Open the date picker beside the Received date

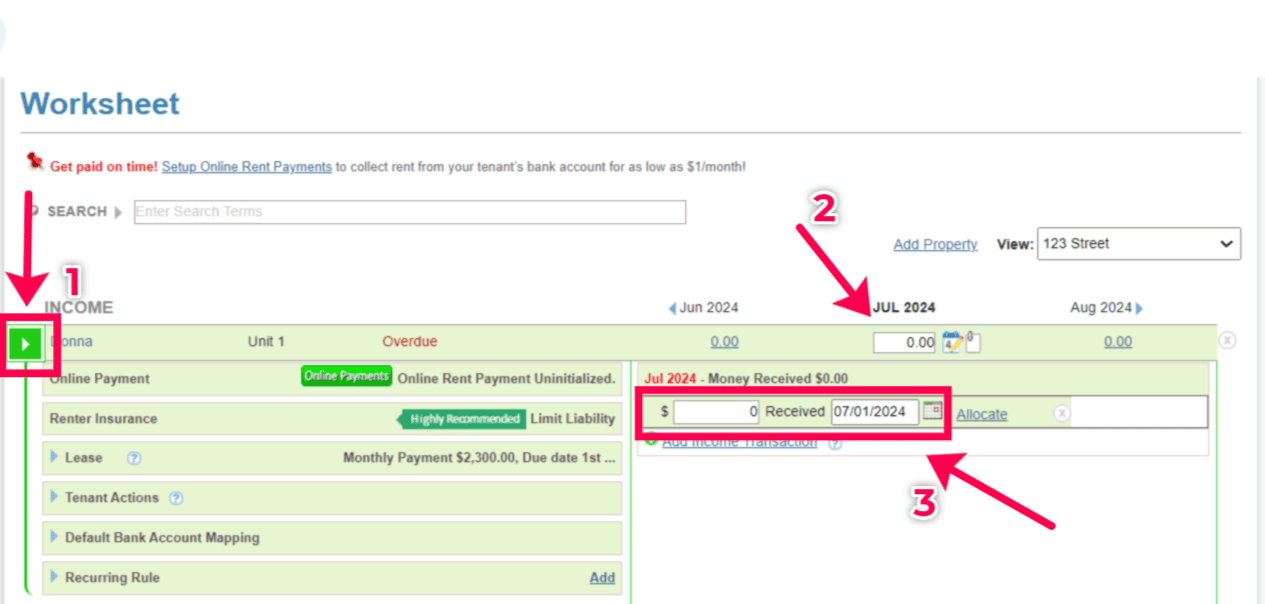coord(932,410)
